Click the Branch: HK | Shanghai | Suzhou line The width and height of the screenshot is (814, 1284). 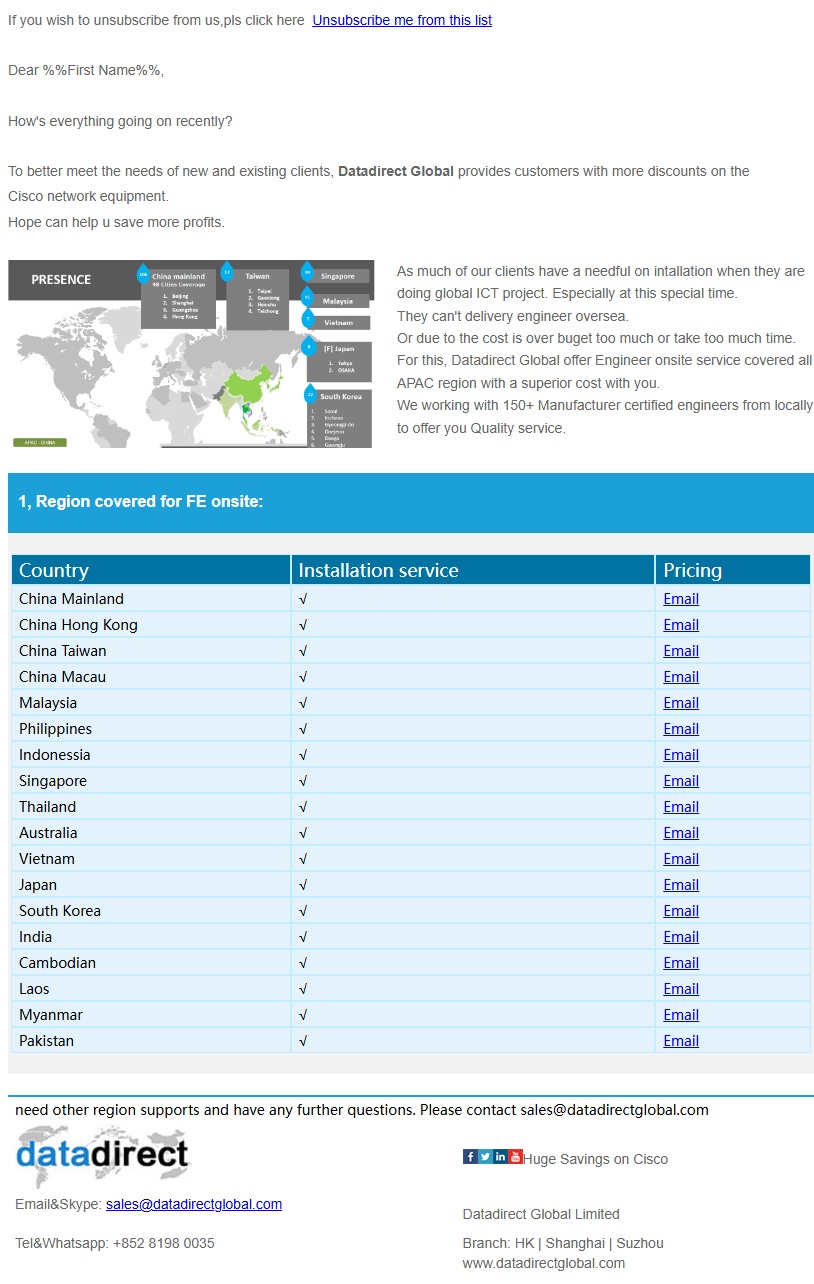click(563, 1243)
